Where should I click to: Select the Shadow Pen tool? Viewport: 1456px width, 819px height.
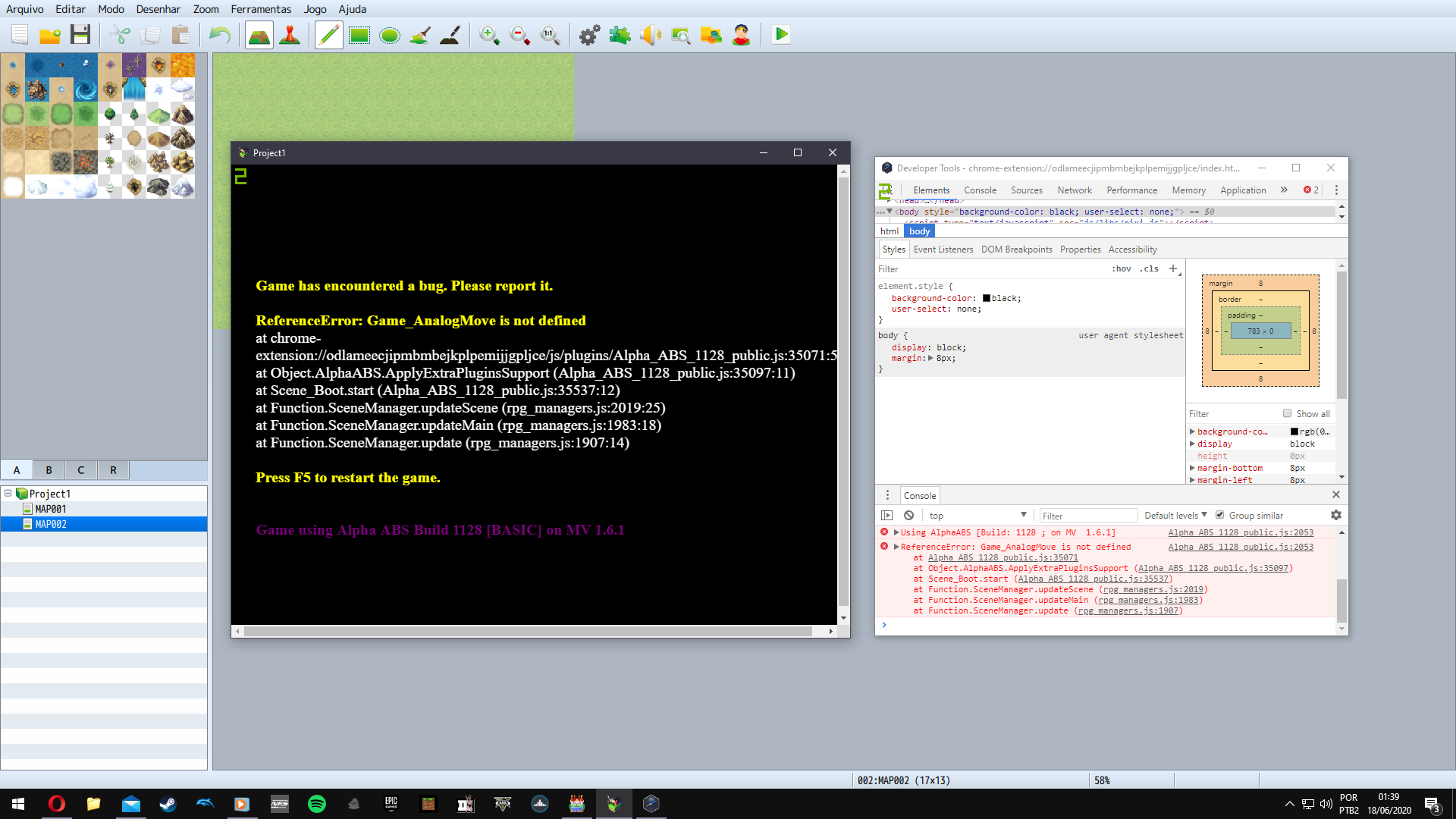[450, 35]
